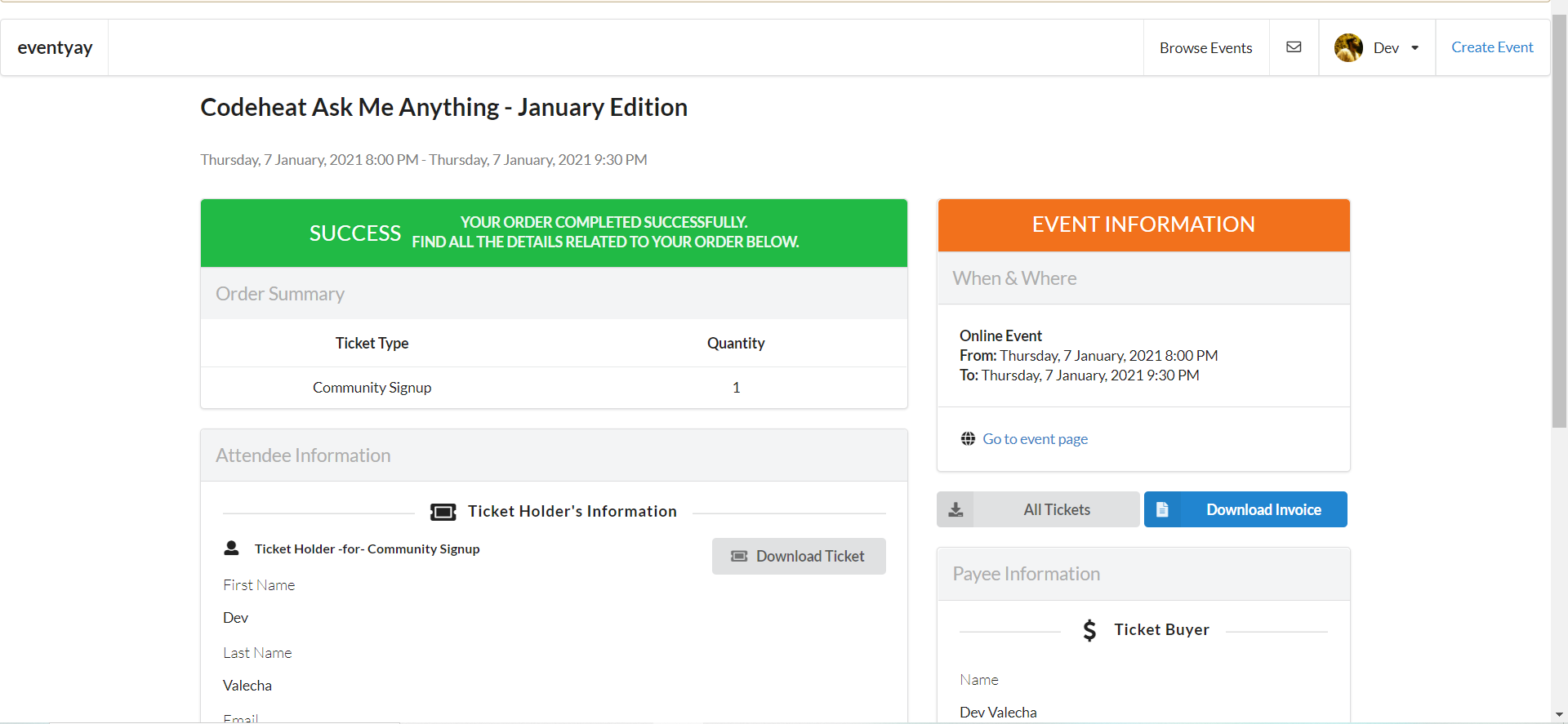Click the globe icon beside event page link
This screenshot has width=1568, height=724.
[x=968, y=439]
